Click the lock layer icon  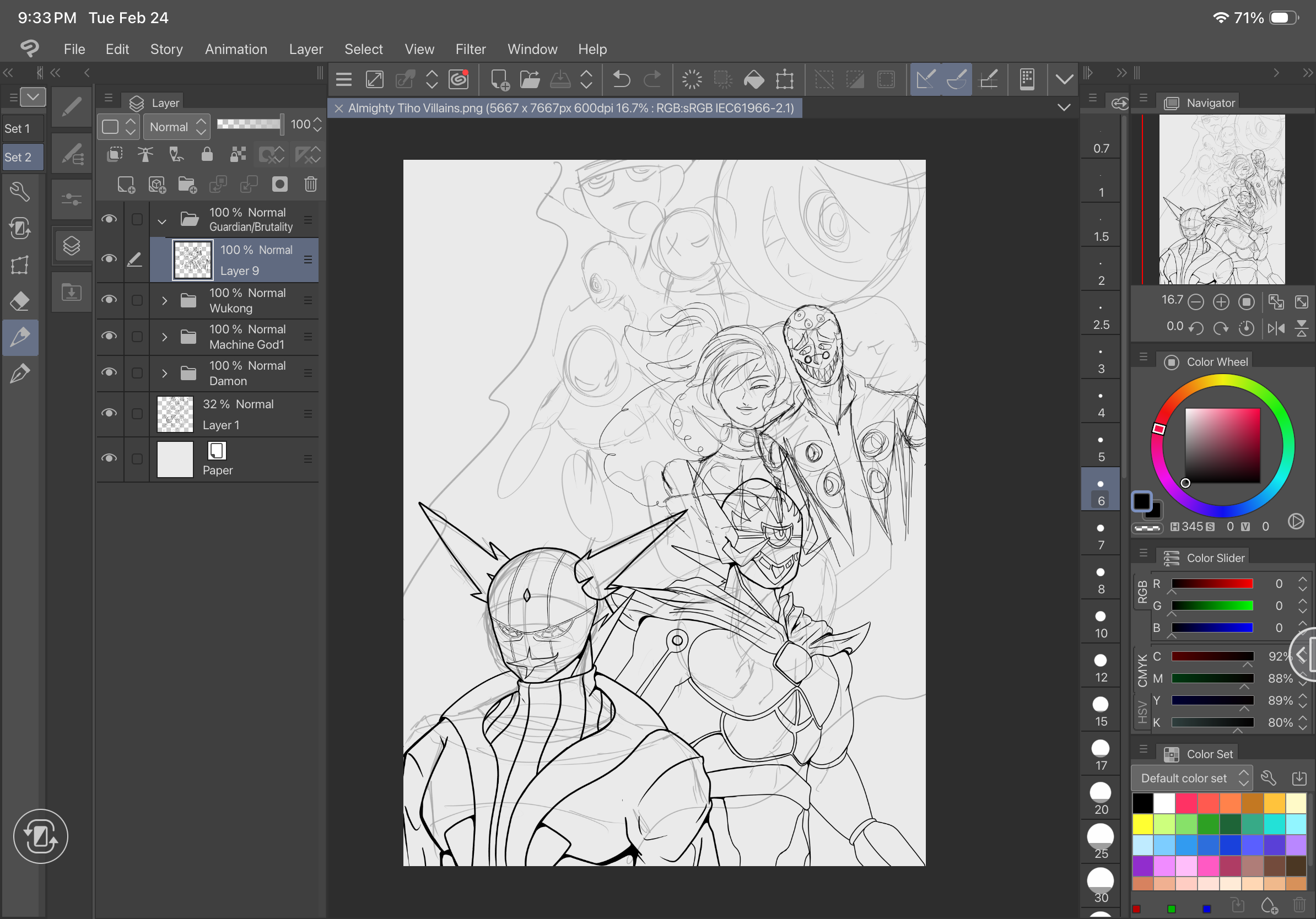coord(207,154)
